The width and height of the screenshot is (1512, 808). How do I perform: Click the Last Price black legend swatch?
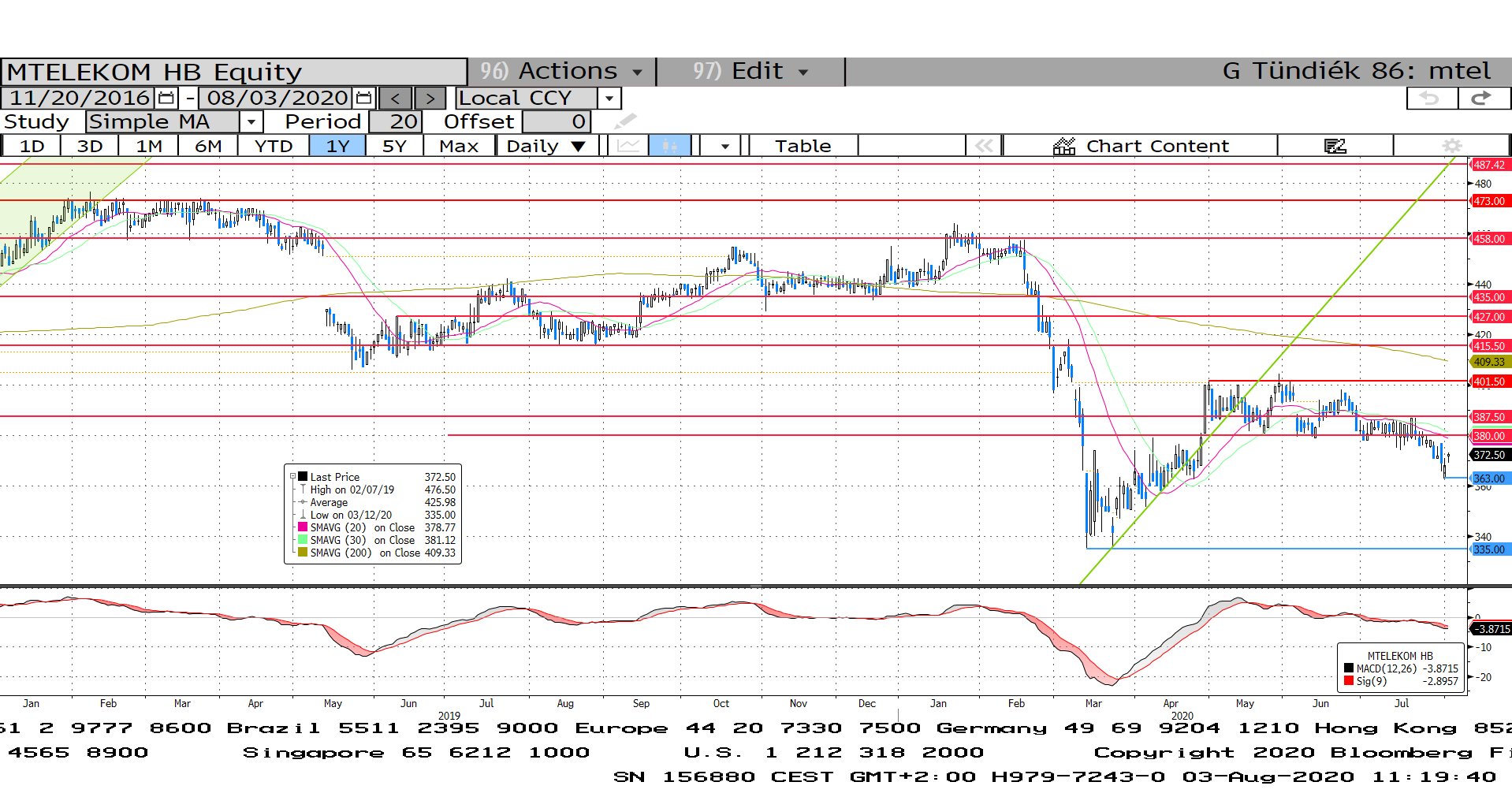click(x=302, y=477)
